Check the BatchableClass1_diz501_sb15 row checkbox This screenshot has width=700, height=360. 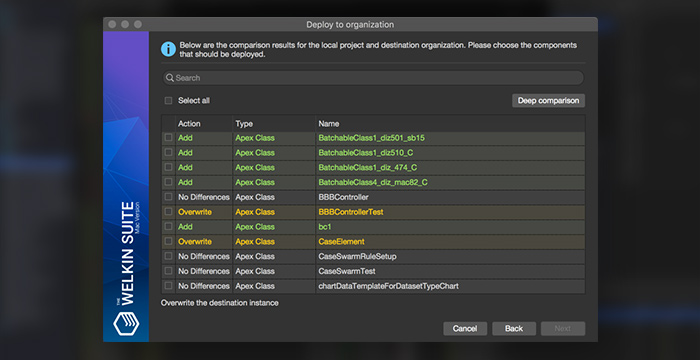pos(168,138)
